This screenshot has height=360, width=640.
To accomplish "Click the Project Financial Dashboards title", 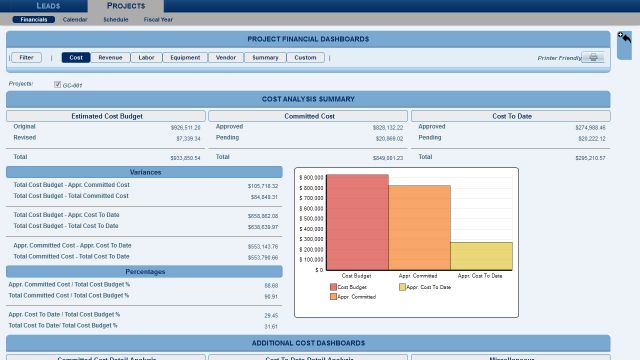I will click(x=308, y=39).
